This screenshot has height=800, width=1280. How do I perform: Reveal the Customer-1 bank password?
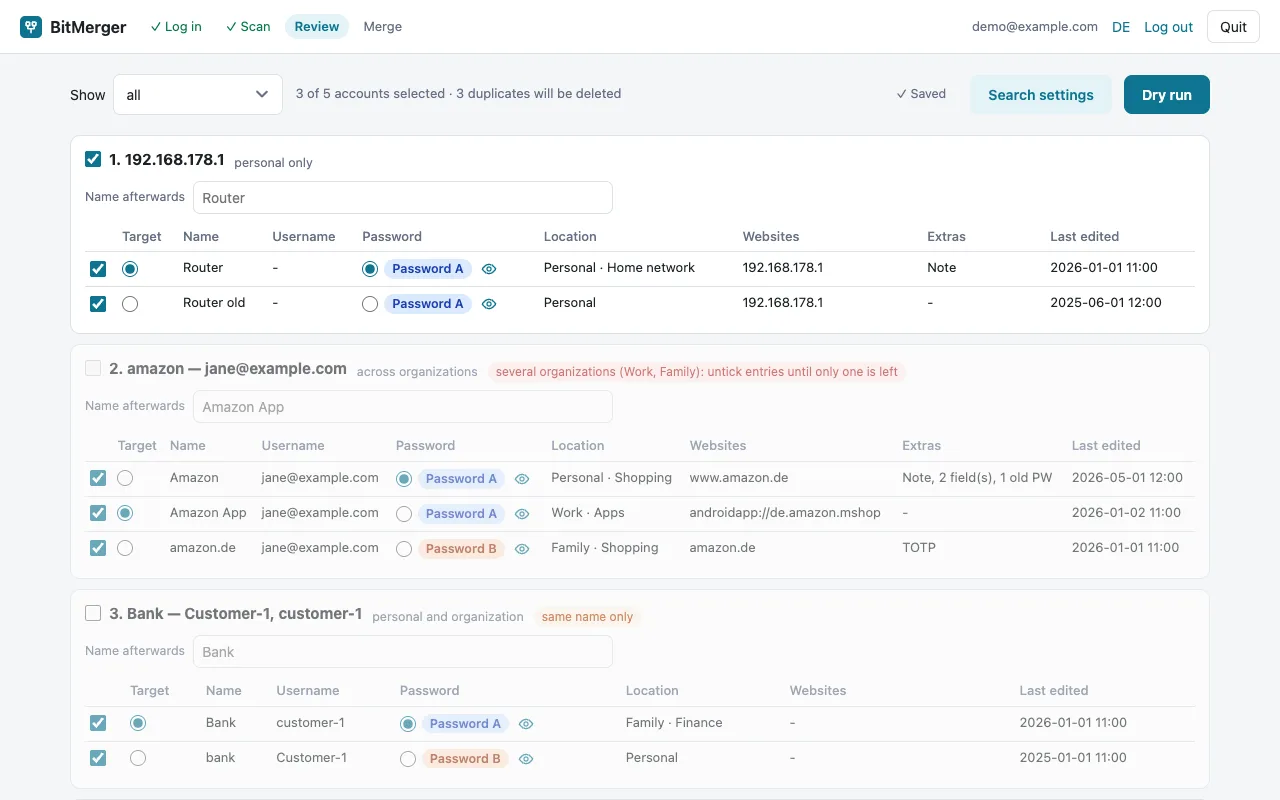tap(526, 759)
